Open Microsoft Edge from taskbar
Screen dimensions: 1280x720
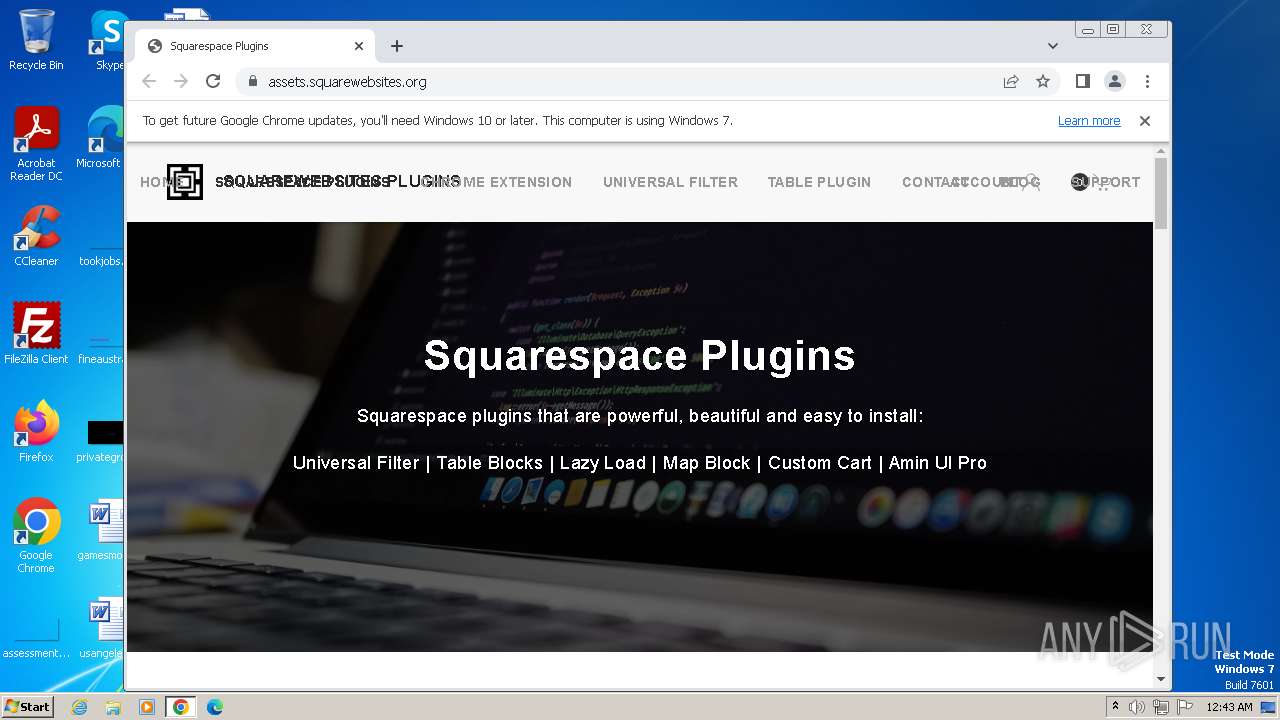click(215, 707)
